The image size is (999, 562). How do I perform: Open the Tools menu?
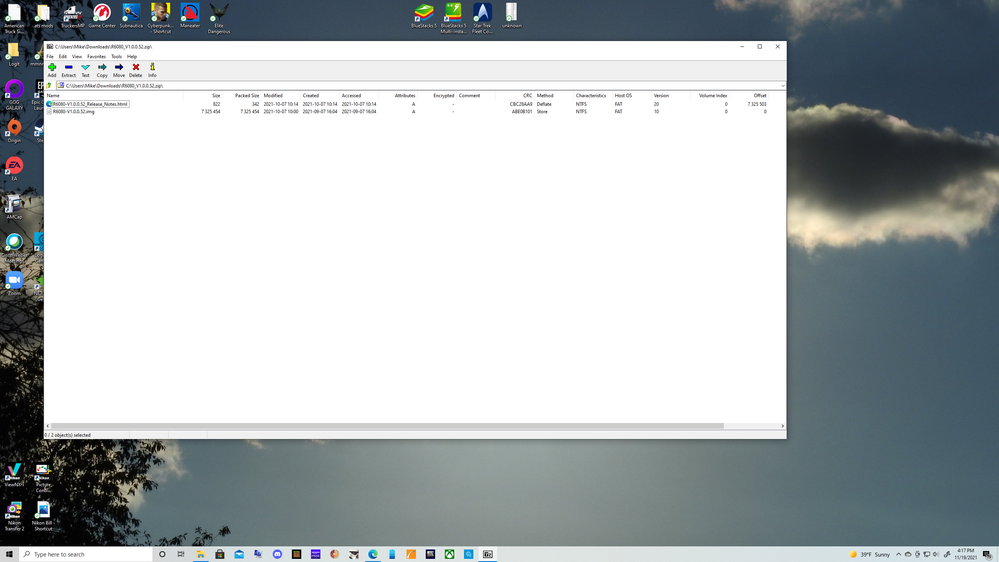click(x=116, y=57)
